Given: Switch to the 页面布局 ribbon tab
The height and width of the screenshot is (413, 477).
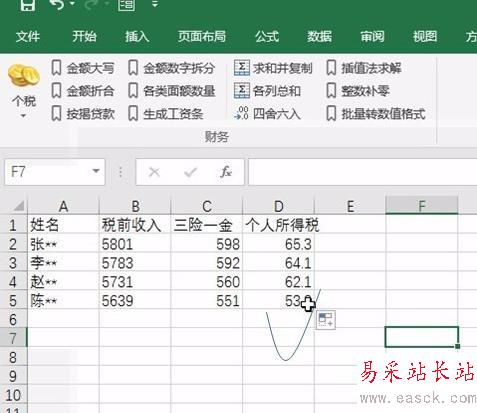Looking at the screenshot, I should 202,36.
